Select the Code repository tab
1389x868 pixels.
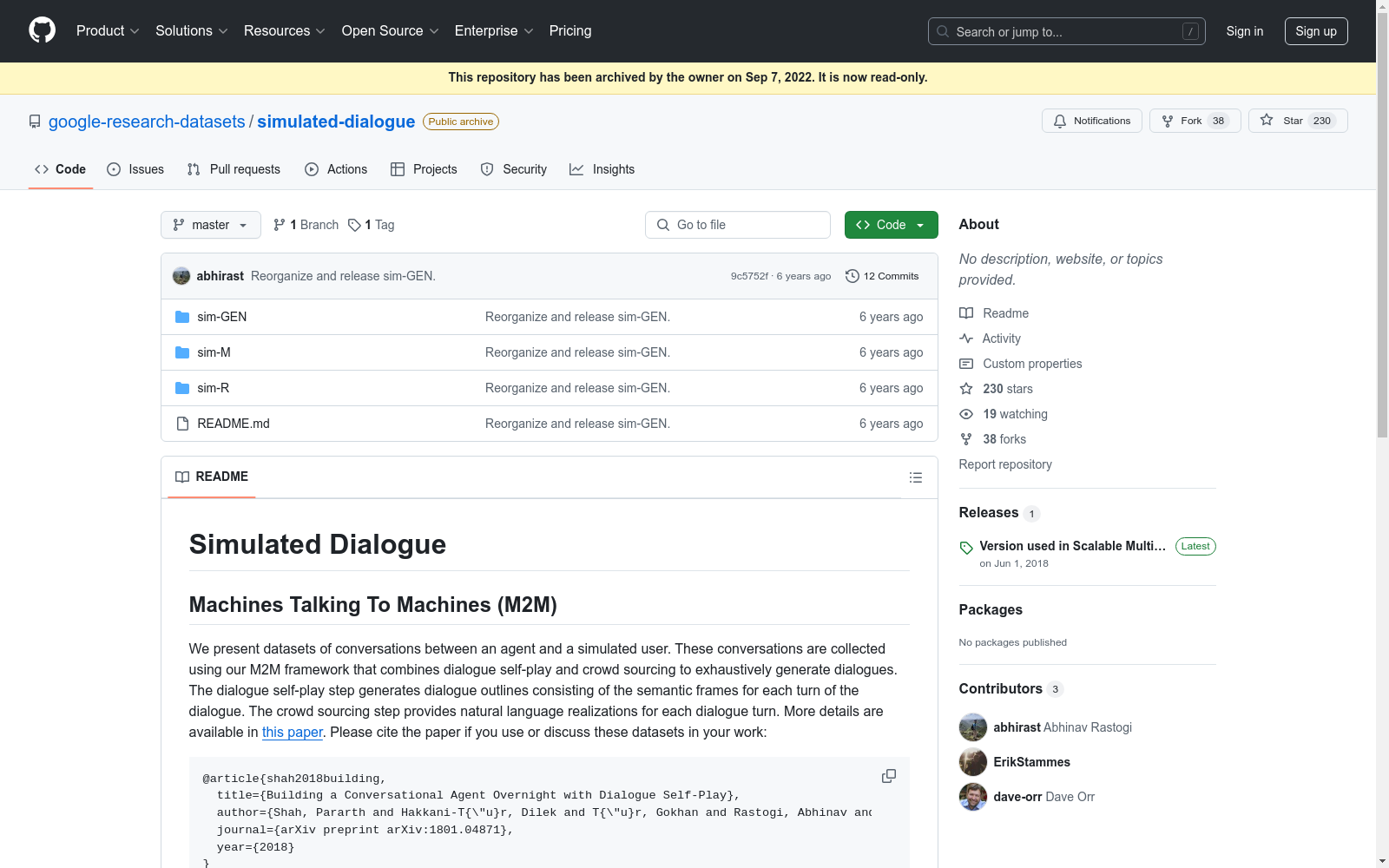(x=60, y=169)
